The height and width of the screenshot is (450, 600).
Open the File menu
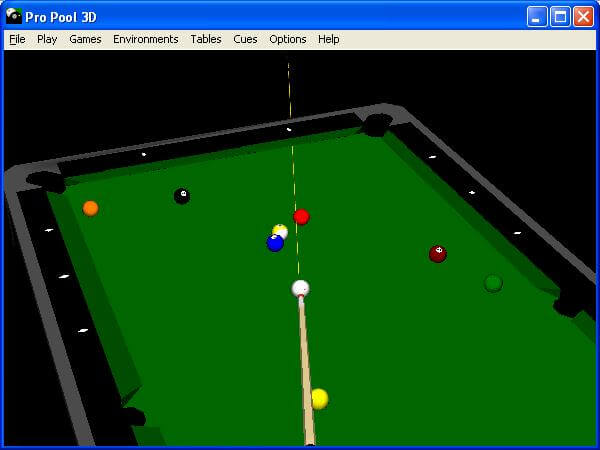(17, 39)
